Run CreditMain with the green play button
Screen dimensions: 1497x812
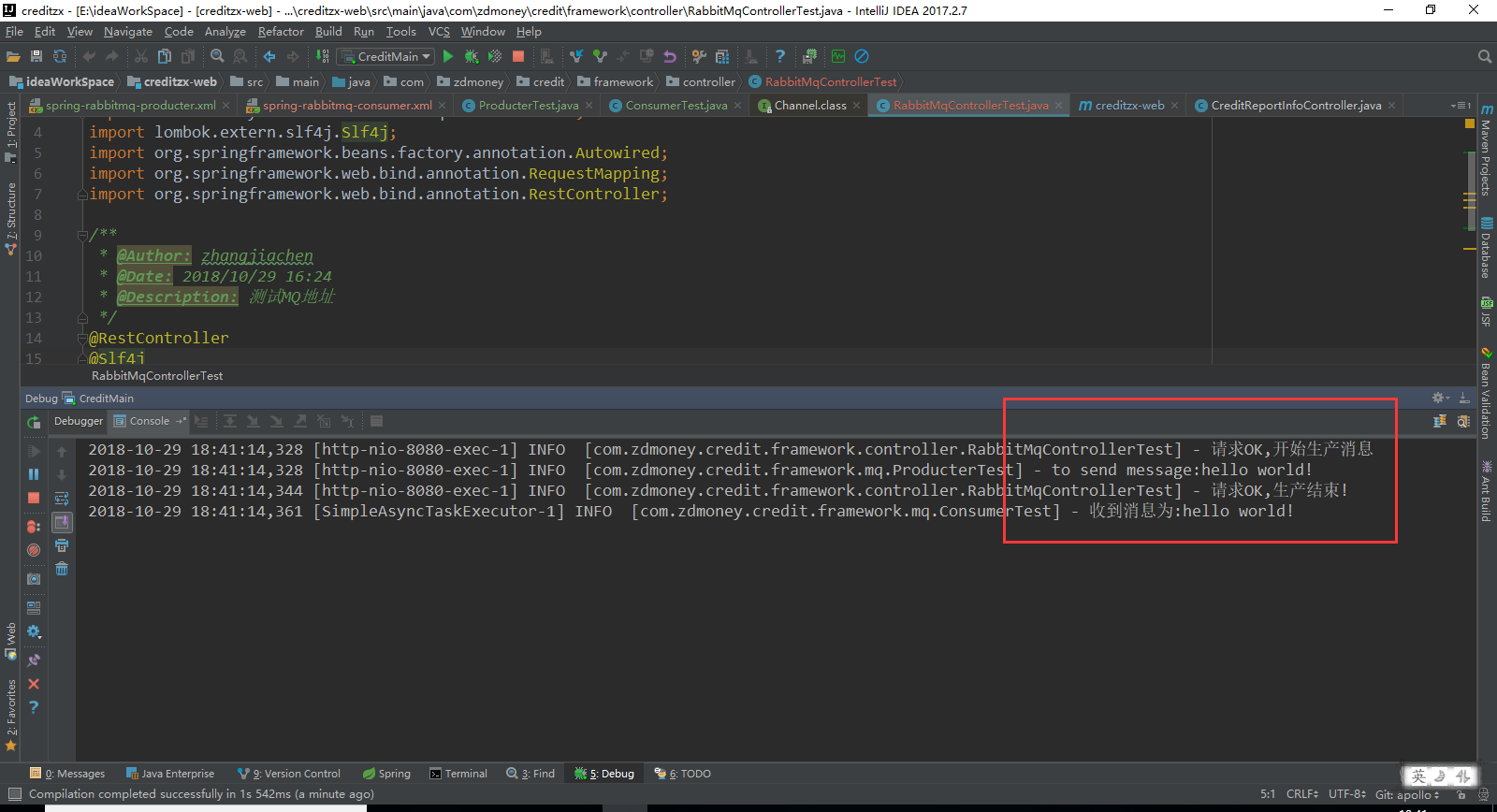(448, 57)
